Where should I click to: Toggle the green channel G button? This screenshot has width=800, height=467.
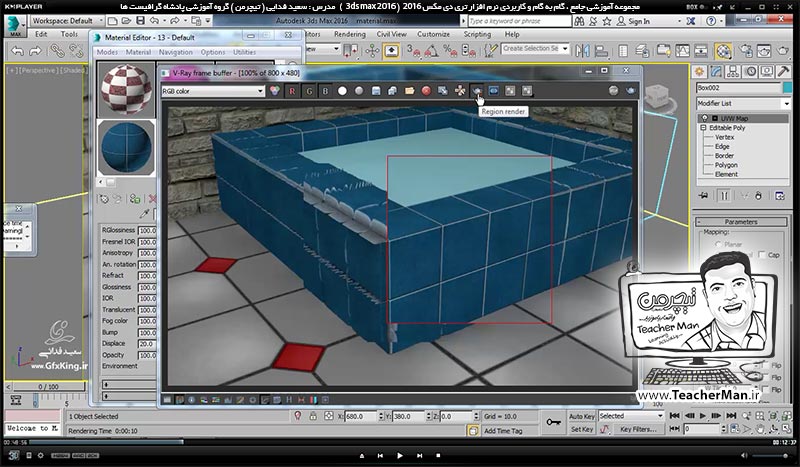(x=309, y=91)
